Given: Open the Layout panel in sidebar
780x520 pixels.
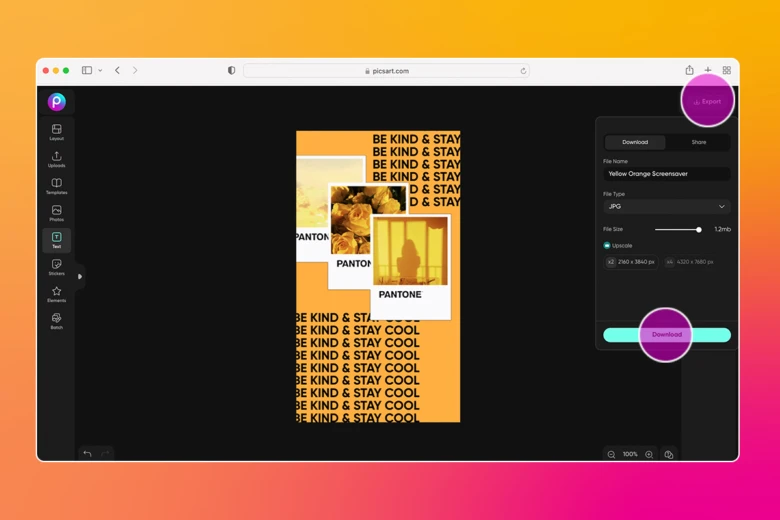Looking at the screenshot, I should coord(56,132).
